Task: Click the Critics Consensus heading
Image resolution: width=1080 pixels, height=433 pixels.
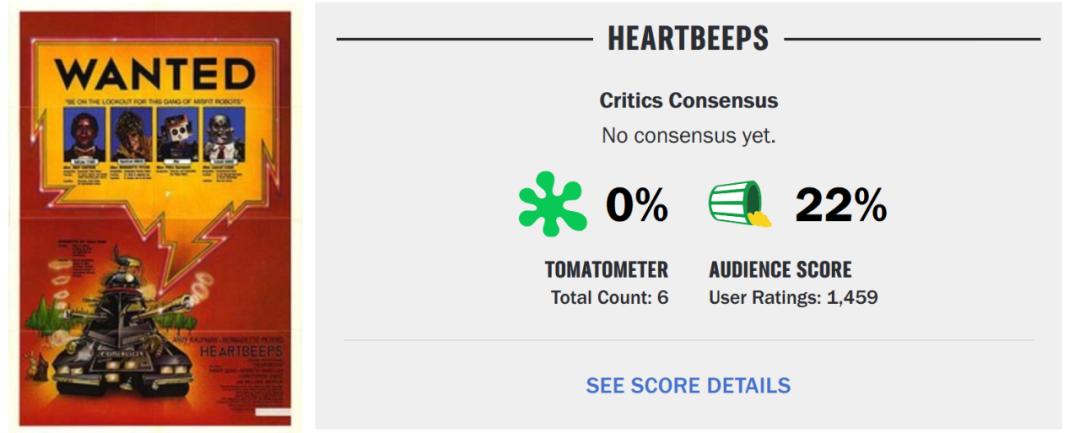Action: (688, 101)
